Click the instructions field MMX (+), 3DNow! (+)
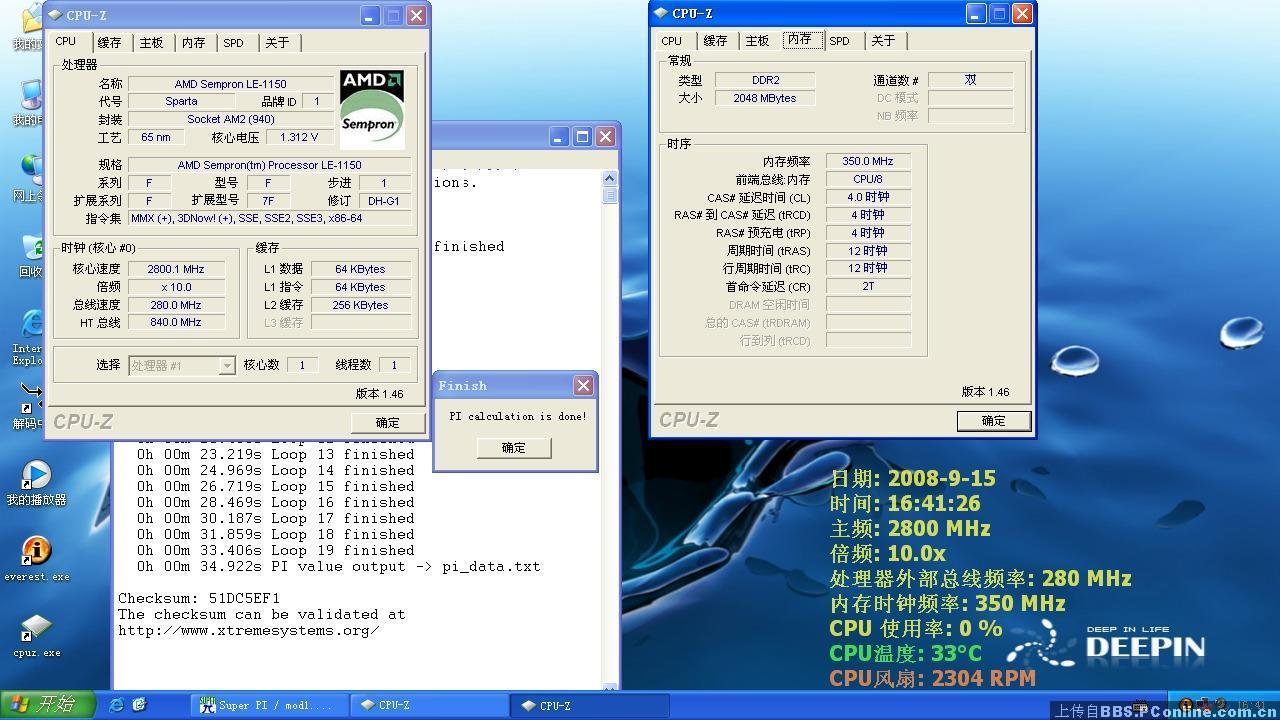This screenshot has width=1280, height=720. pyautogui.click(x=270, y=218)
